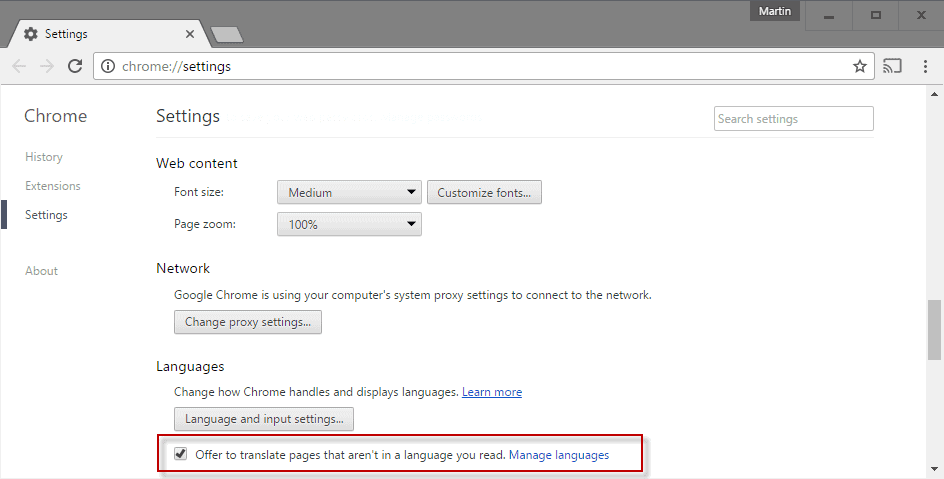
Task: Click the Martin profile button
Action: point(775,11)
